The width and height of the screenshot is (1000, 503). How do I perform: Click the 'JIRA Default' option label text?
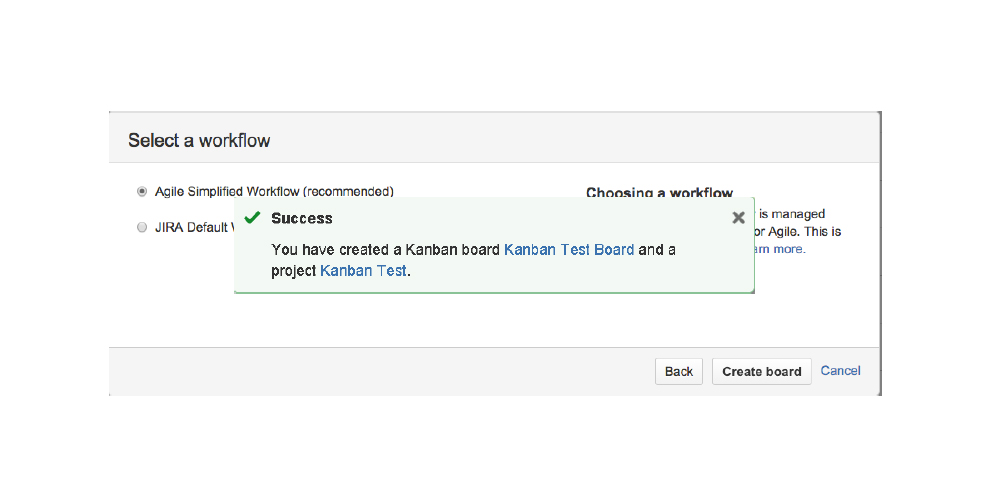point(192,227)
